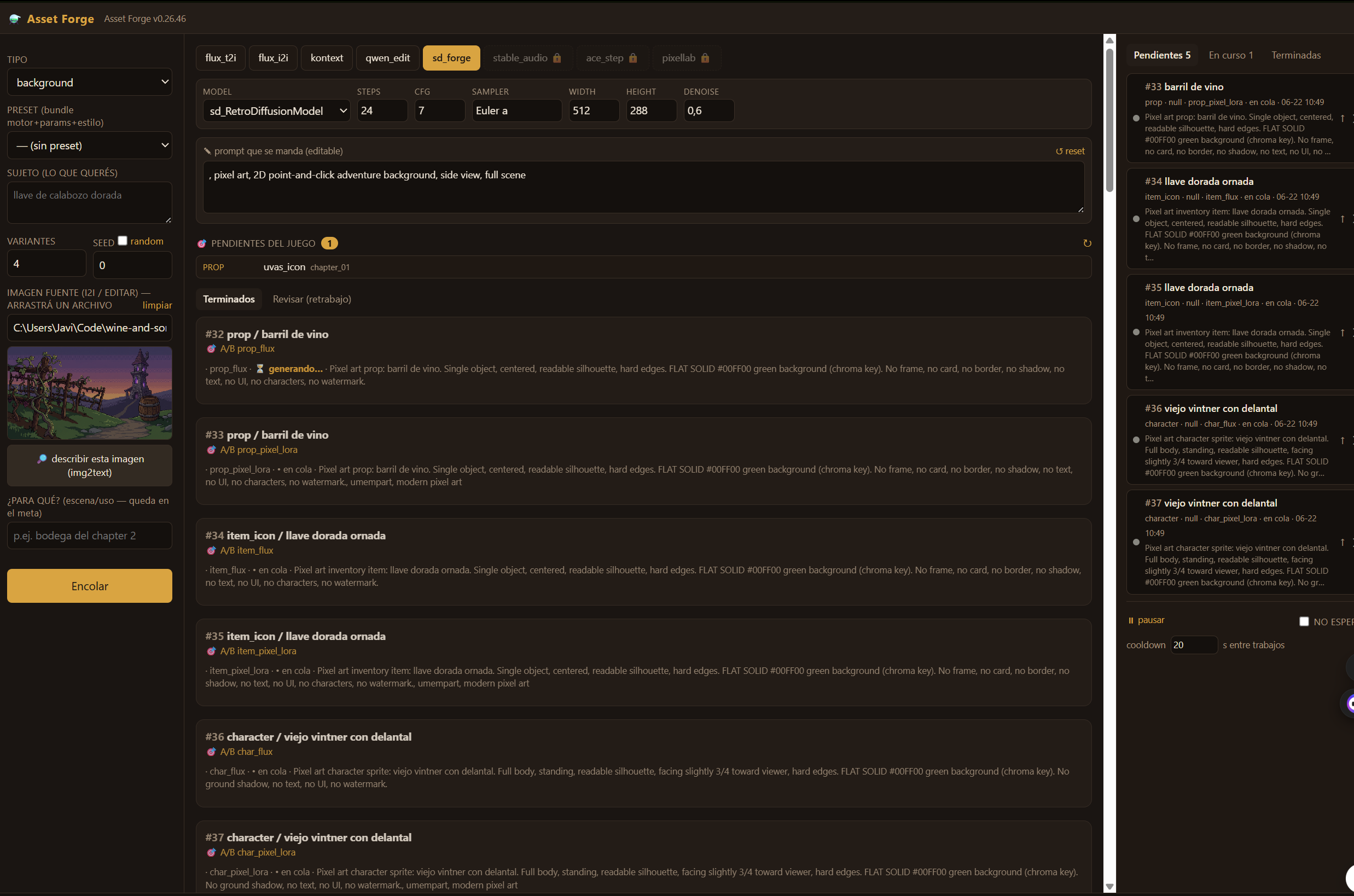Click the A/B item_flux target icon on #34
1354x896 pixels.
point(212,550)
